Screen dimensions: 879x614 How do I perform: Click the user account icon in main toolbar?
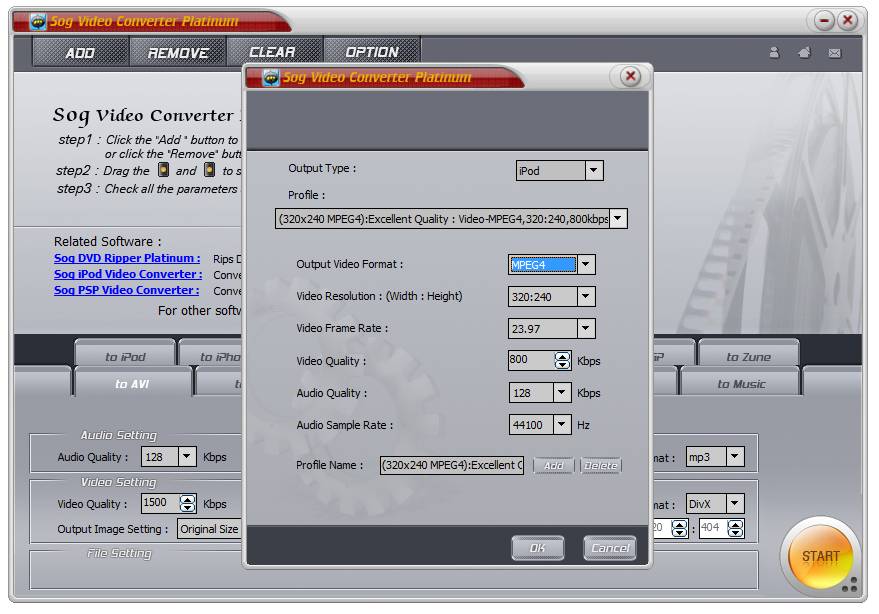point(774,53)
